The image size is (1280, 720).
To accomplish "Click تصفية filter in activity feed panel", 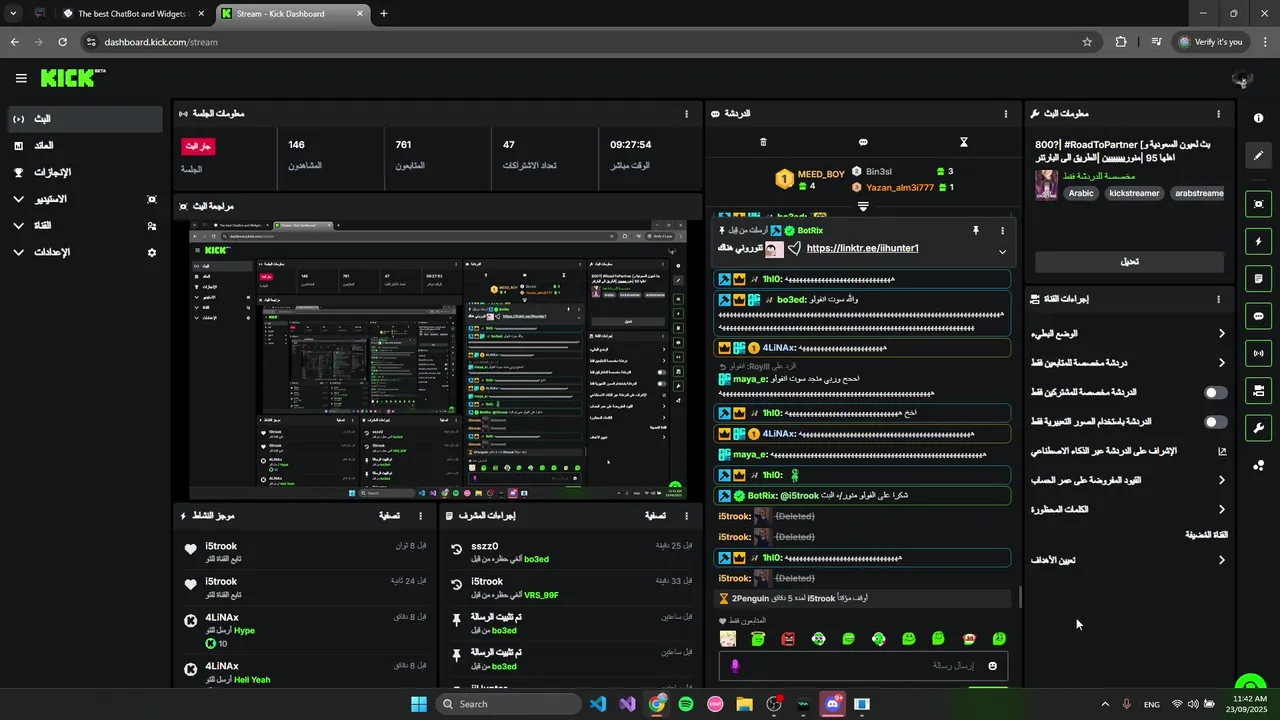I will pos(389,516).
